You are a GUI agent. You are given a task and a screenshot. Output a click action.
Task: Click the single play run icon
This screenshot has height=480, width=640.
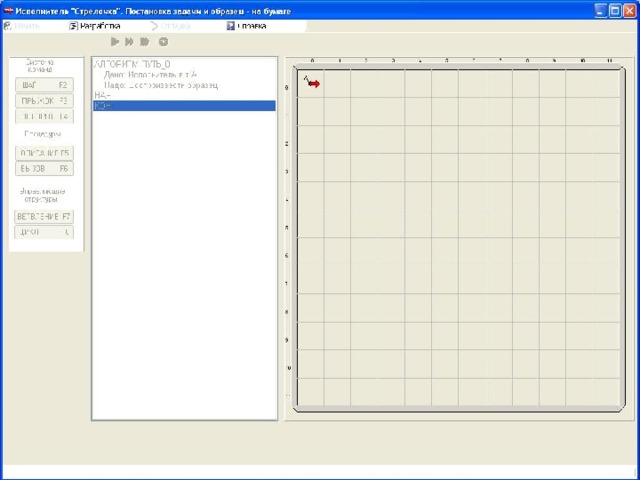(115, 42)
